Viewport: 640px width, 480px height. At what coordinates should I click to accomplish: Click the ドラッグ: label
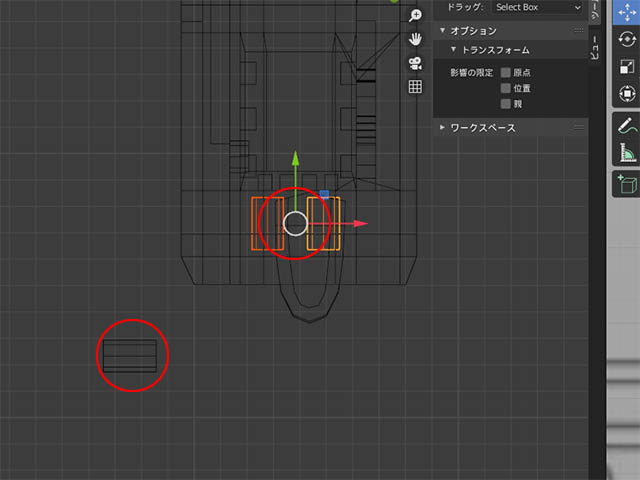tap(465, 7)
